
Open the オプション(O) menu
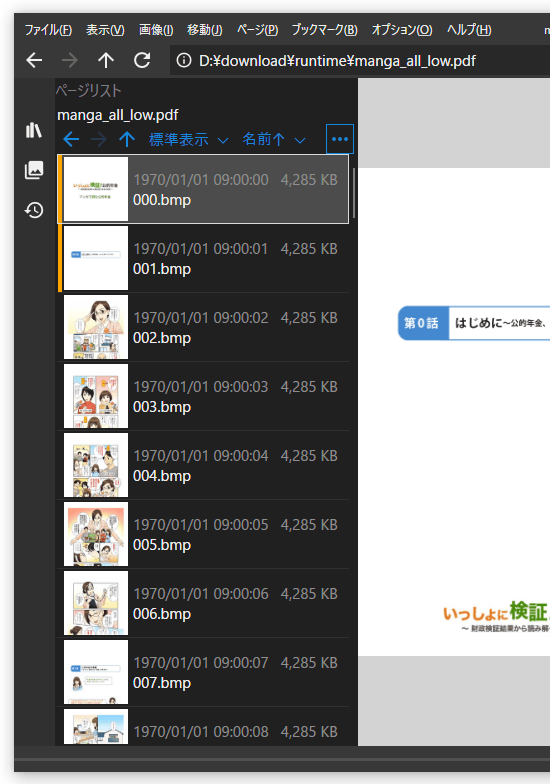[x=402, y=30]
